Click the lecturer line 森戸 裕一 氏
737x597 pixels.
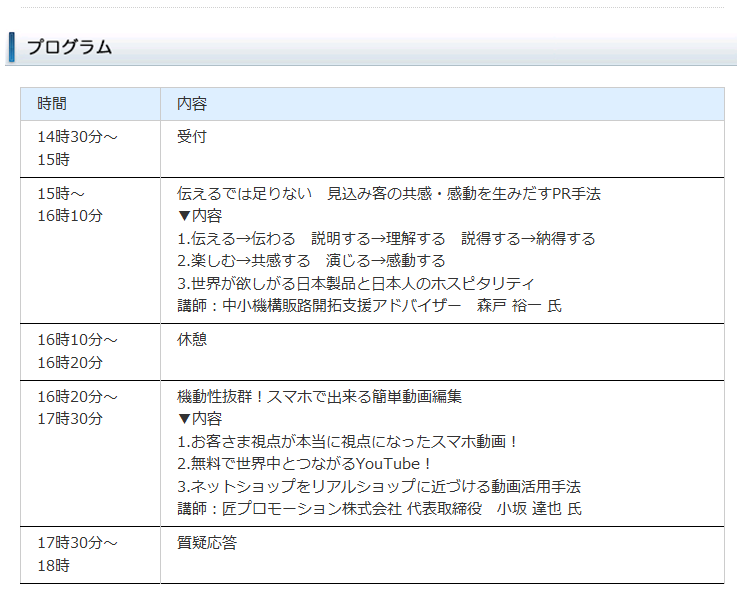(x=369, y=306)
